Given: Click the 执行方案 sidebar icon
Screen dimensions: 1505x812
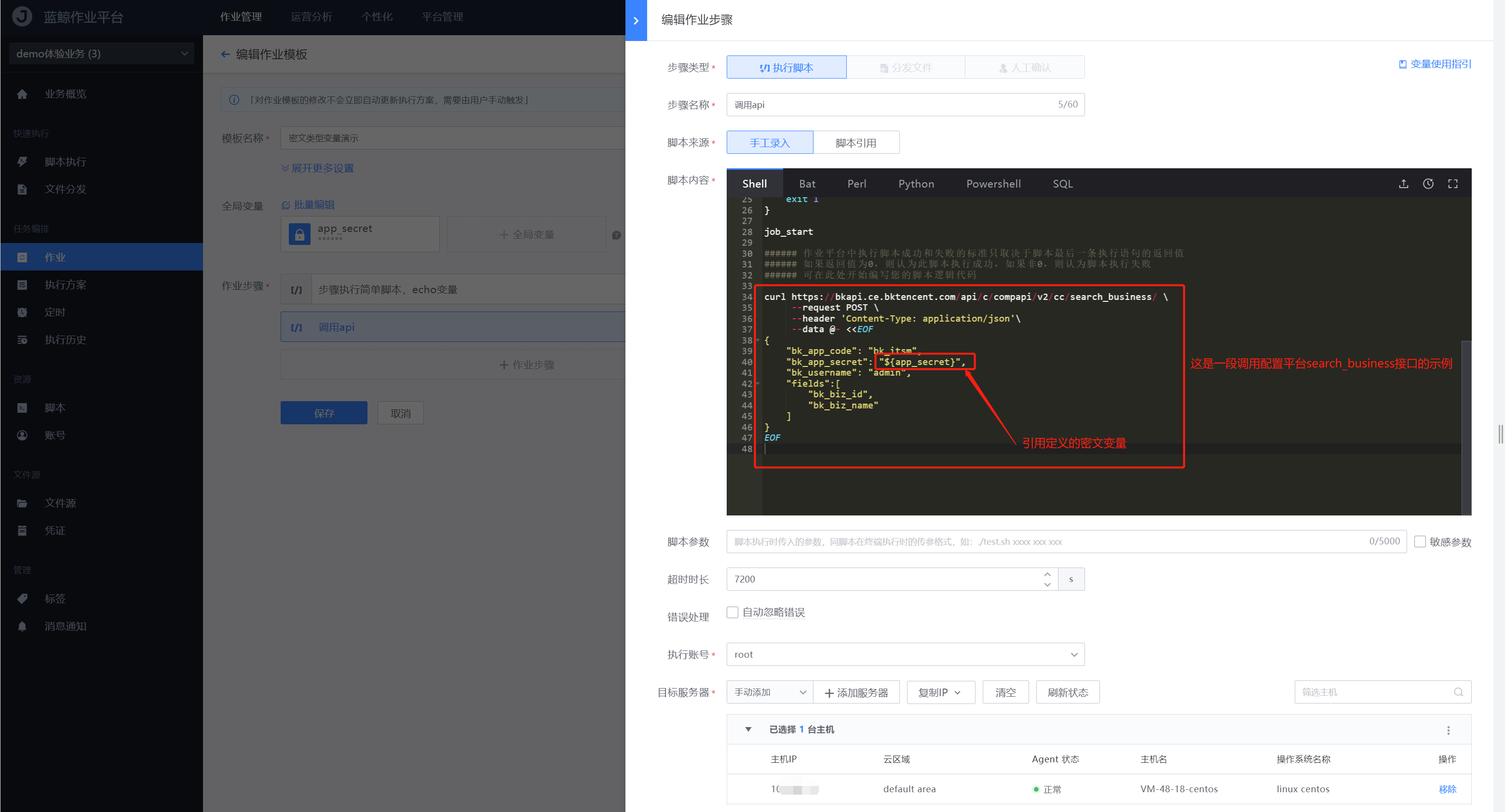Looking at the screenshot, I should pyautogui.click(x=22, y=284).
